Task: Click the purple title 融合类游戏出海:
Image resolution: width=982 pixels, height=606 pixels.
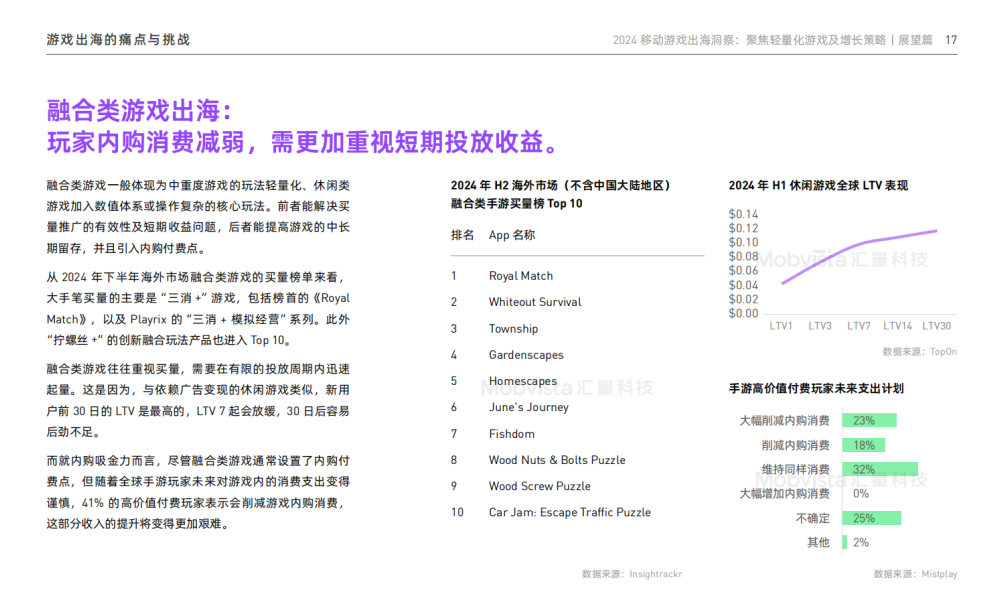Action: pyautogui.click(x=140, y=111)
